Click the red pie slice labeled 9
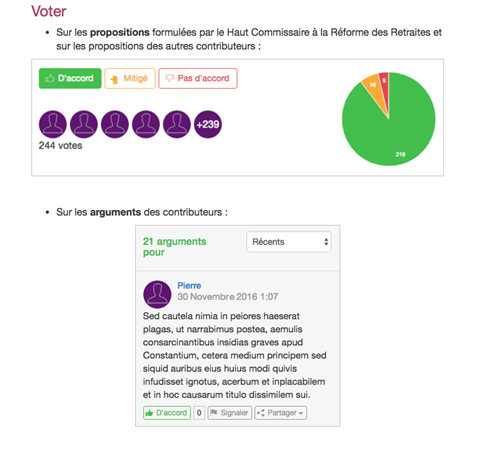480x457 pixels. point(384,83)
